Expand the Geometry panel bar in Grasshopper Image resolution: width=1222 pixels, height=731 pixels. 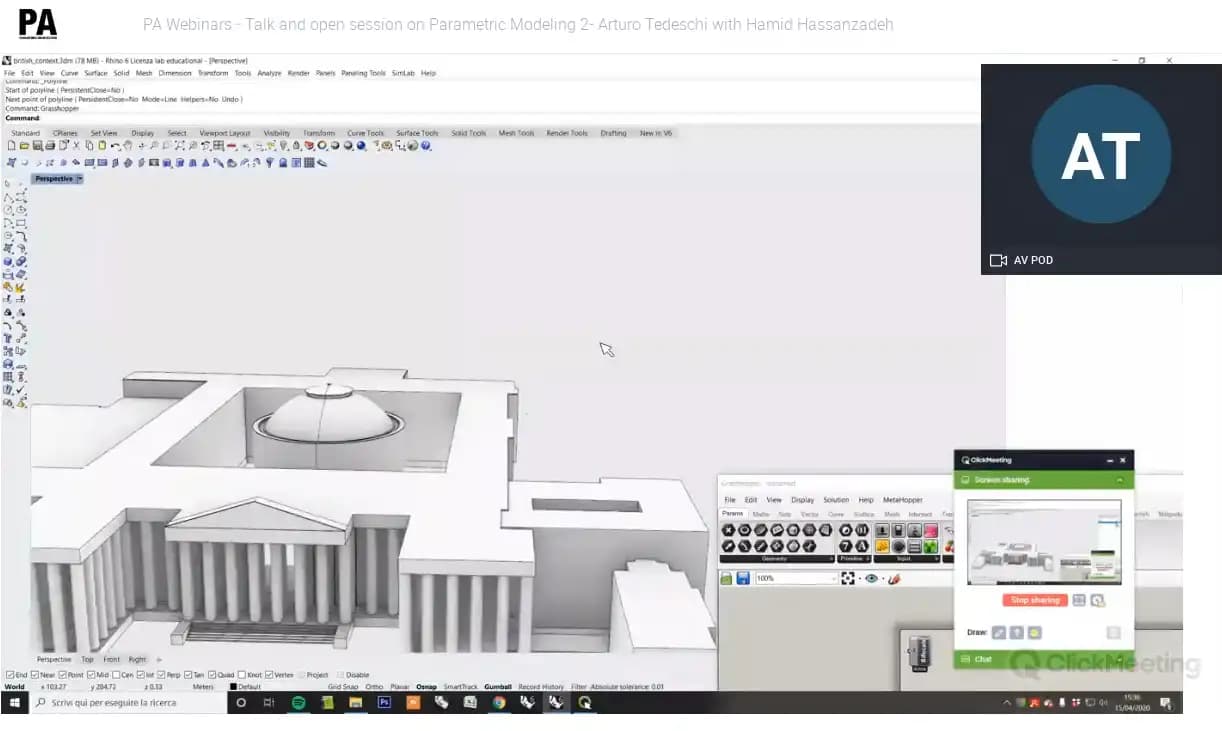(x=777, y=559)
